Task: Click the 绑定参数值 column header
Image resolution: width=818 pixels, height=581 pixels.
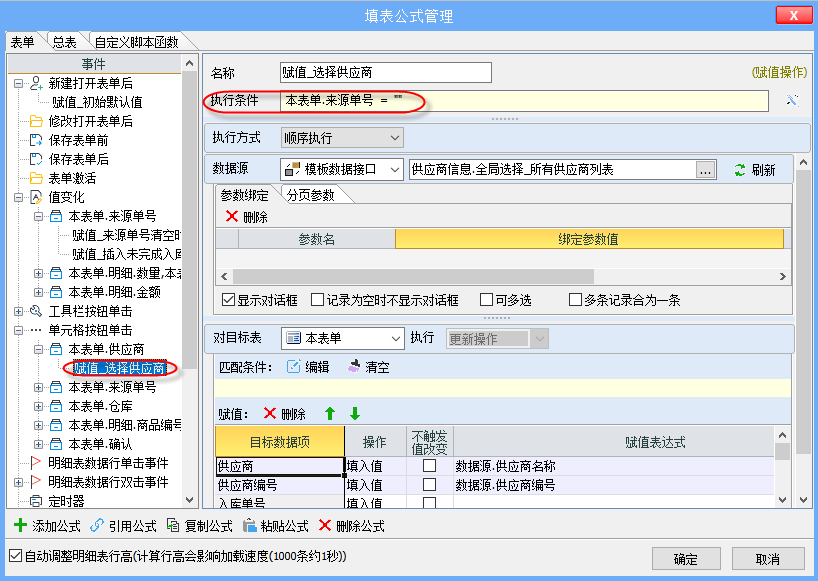Action: click(x=589, y=239)
